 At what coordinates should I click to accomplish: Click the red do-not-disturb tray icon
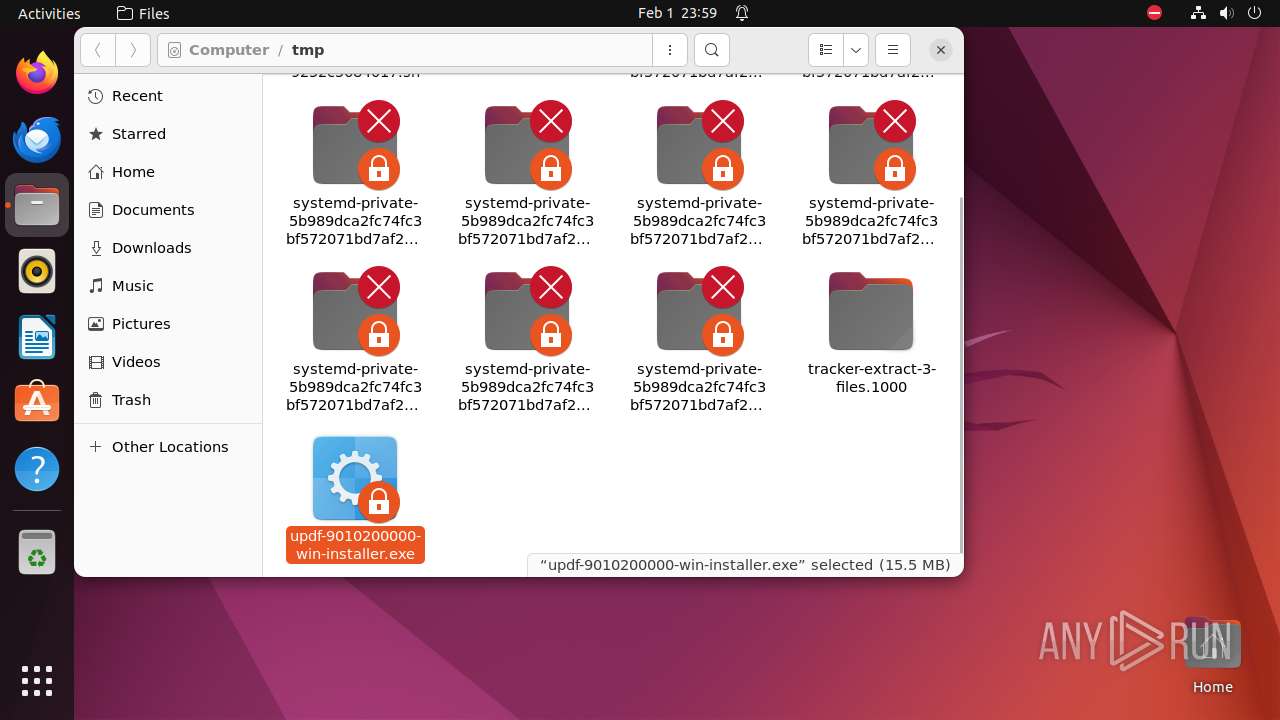click(x=1155, y=13)
